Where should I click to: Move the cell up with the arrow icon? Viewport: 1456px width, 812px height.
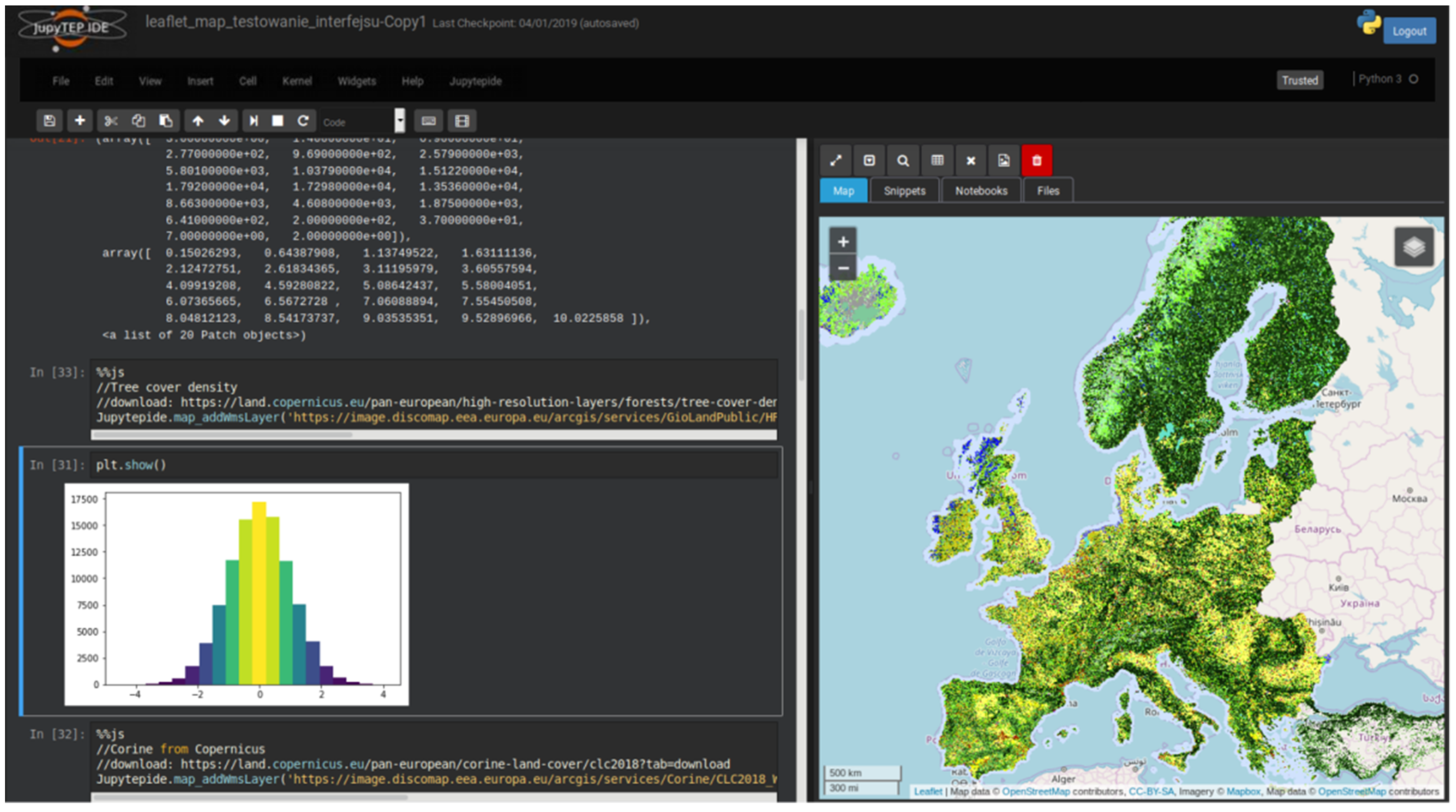tap(198, 121)
